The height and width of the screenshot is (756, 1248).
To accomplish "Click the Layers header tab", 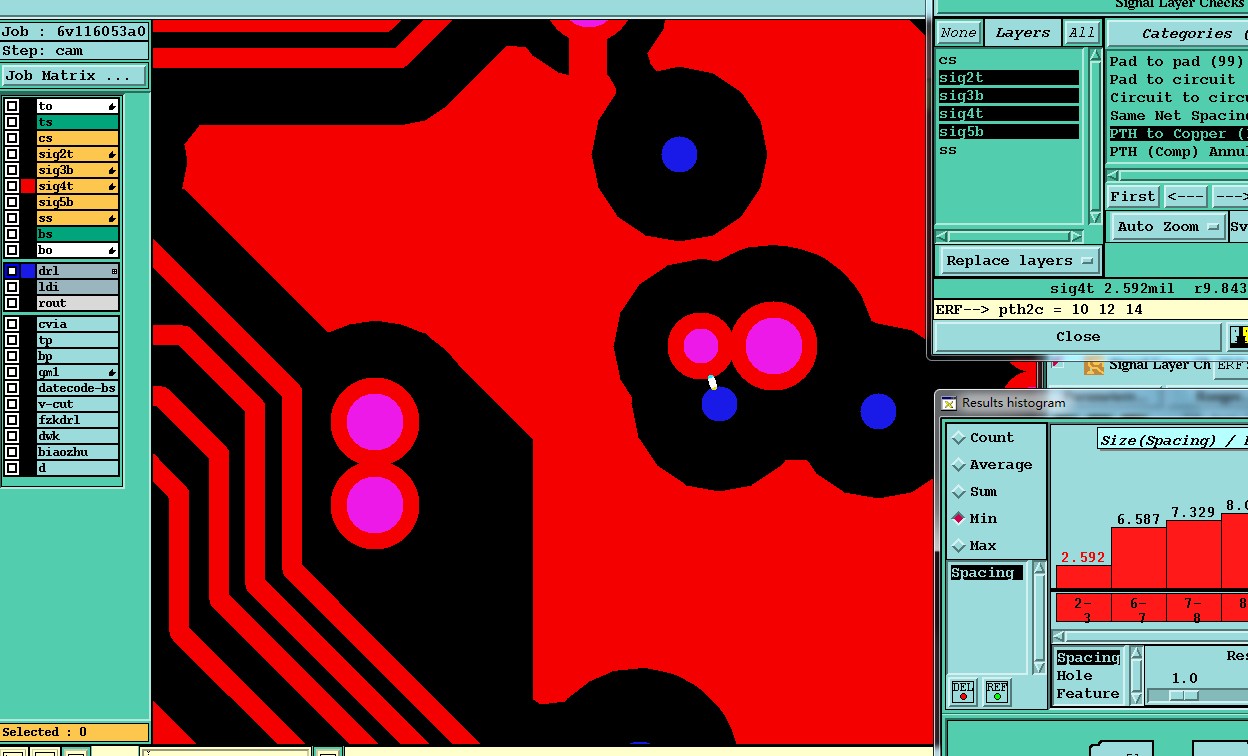I will click(1022, 33).
